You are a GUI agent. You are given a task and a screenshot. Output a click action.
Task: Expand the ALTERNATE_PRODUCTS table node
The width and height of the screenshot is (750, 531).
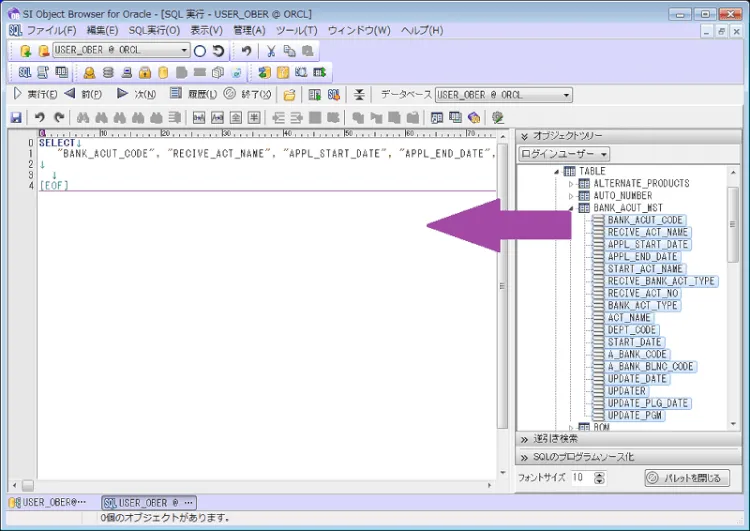(571, 184)
